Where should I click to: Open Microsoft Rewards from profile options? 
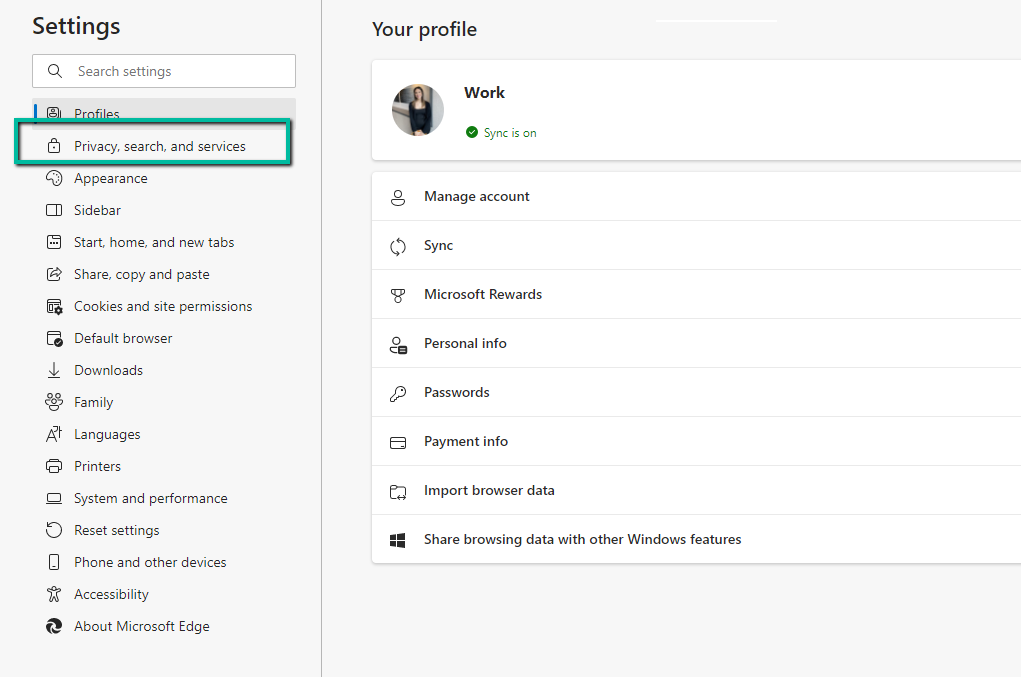(x=696, y=294)
